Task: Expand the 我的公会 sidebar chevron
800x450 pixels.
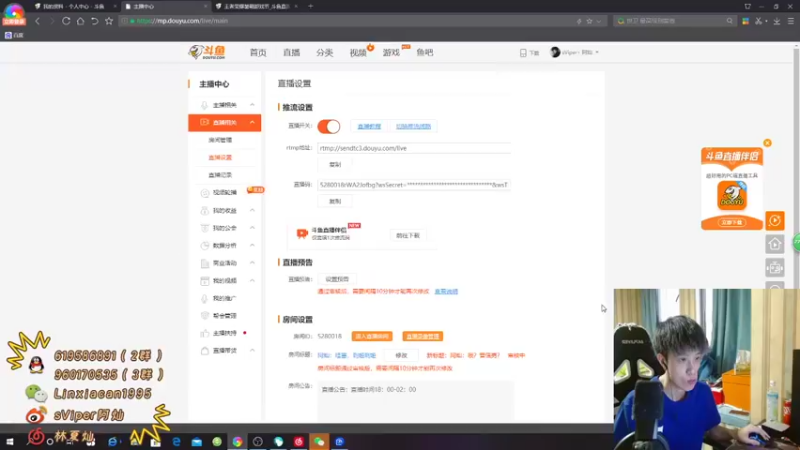Action: point(252,228)
